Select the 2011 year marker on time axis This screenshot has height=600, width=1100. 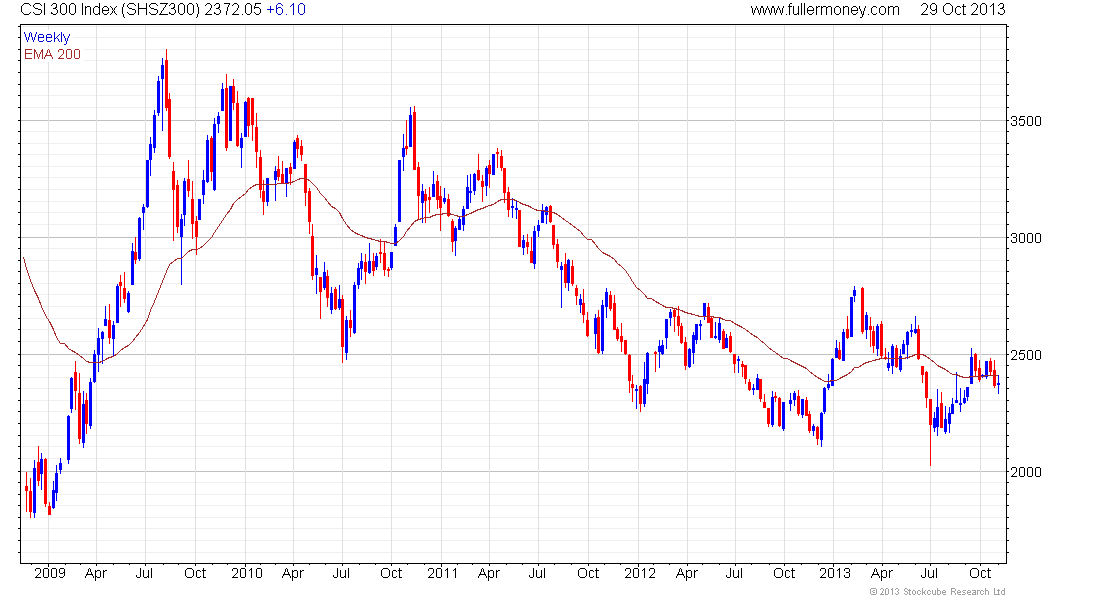(442, 573)
